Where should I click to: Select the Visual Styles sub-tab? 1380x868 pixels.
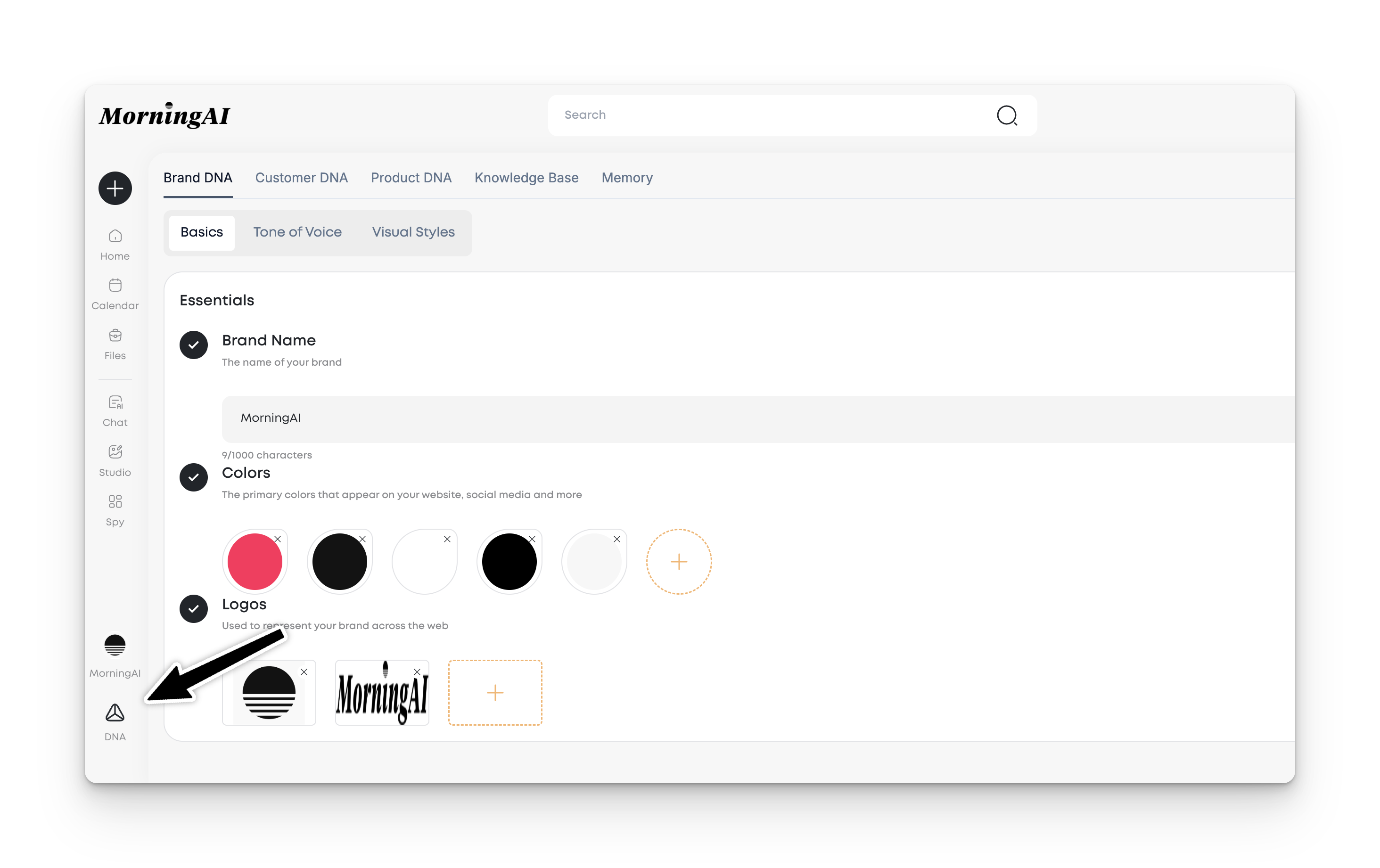(413, 232)
